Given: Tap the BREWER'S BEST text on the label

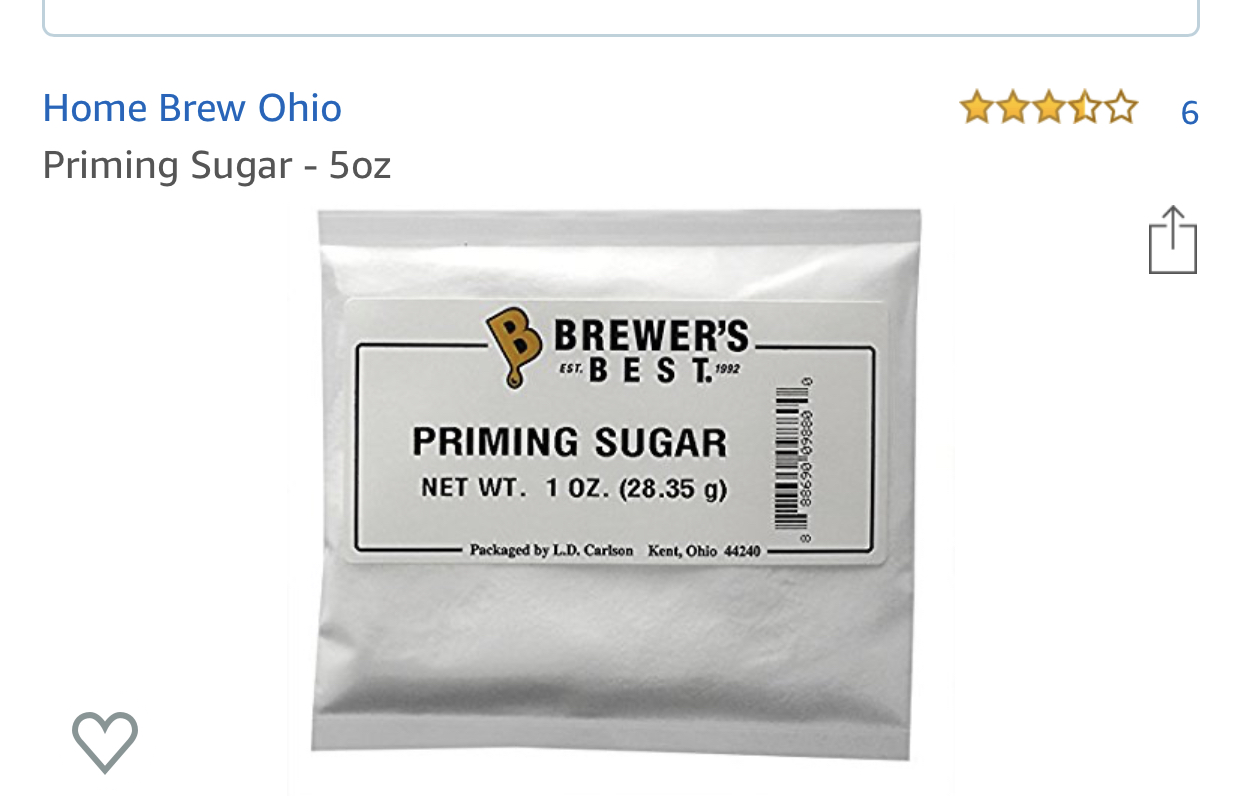Looking at the screenshot, I should click(x=650, y=351).
